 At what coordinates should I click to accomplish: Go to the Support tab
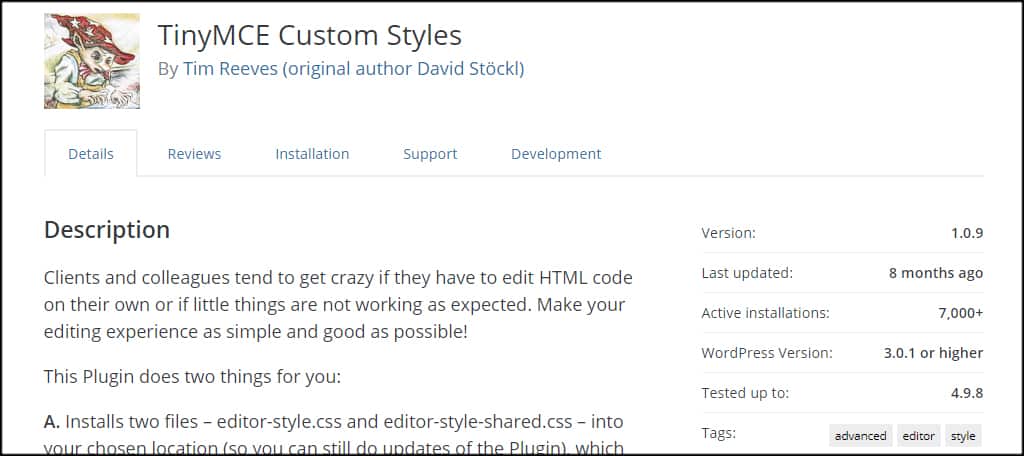click(x=430, y=154)
